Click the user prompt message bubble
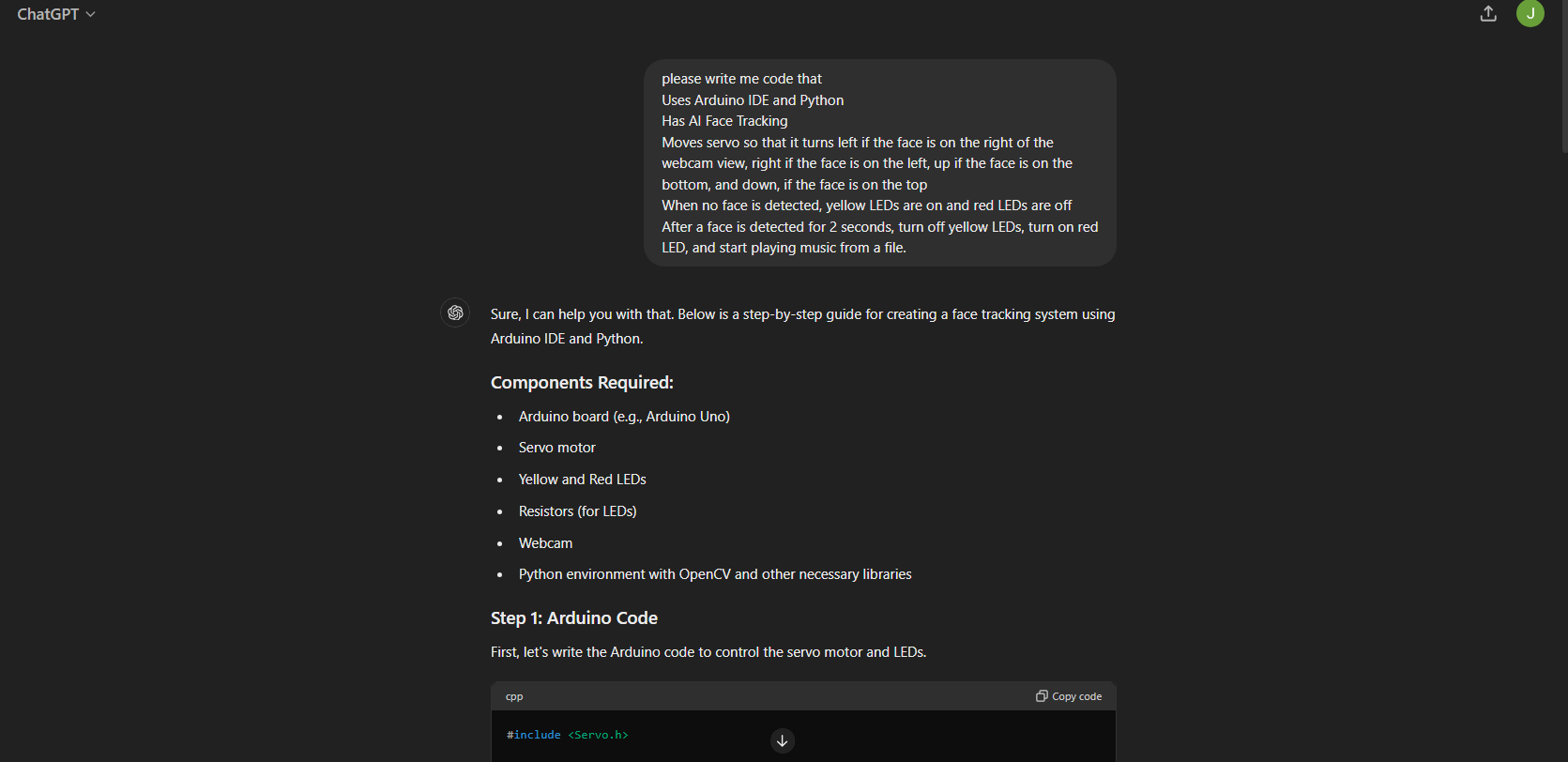This screenshot has width=1568, height=762. pyautogui.click(x=879, y=163)
